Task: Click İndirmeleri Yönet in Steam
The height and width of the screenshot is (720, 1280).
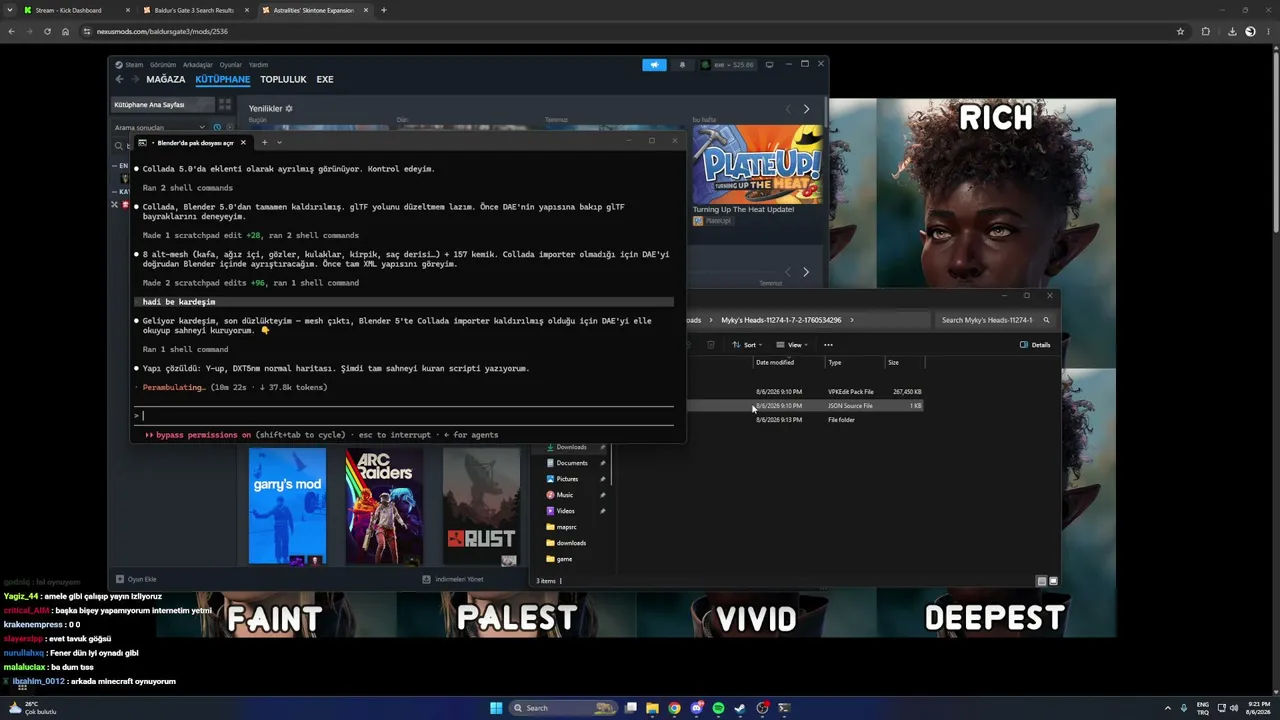Action: coord(453,579)
